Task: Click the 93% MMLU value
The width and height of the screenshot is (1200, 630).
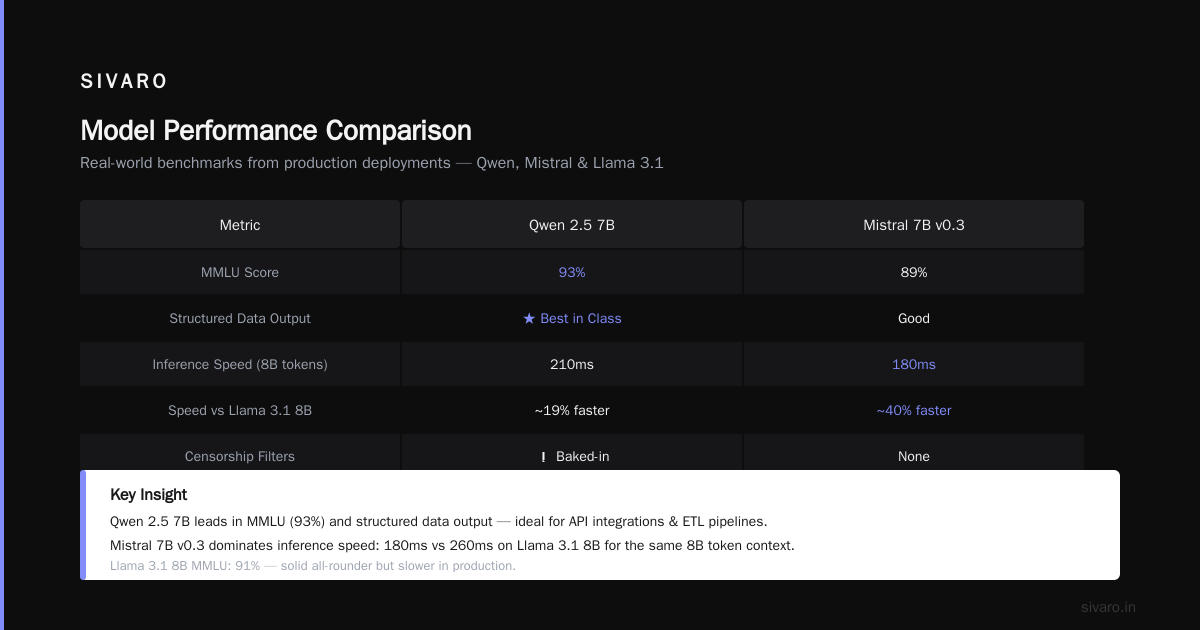Action: 572,272
